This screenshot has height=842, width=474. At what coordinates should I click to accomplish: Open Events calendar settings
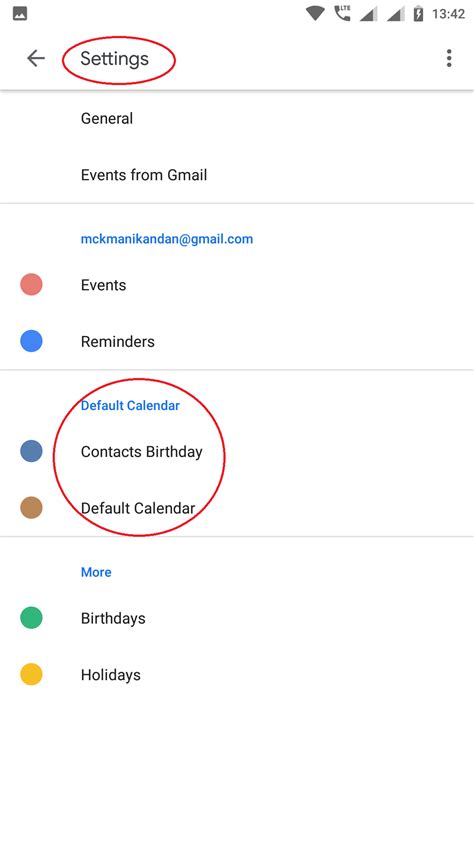point(237,285)
